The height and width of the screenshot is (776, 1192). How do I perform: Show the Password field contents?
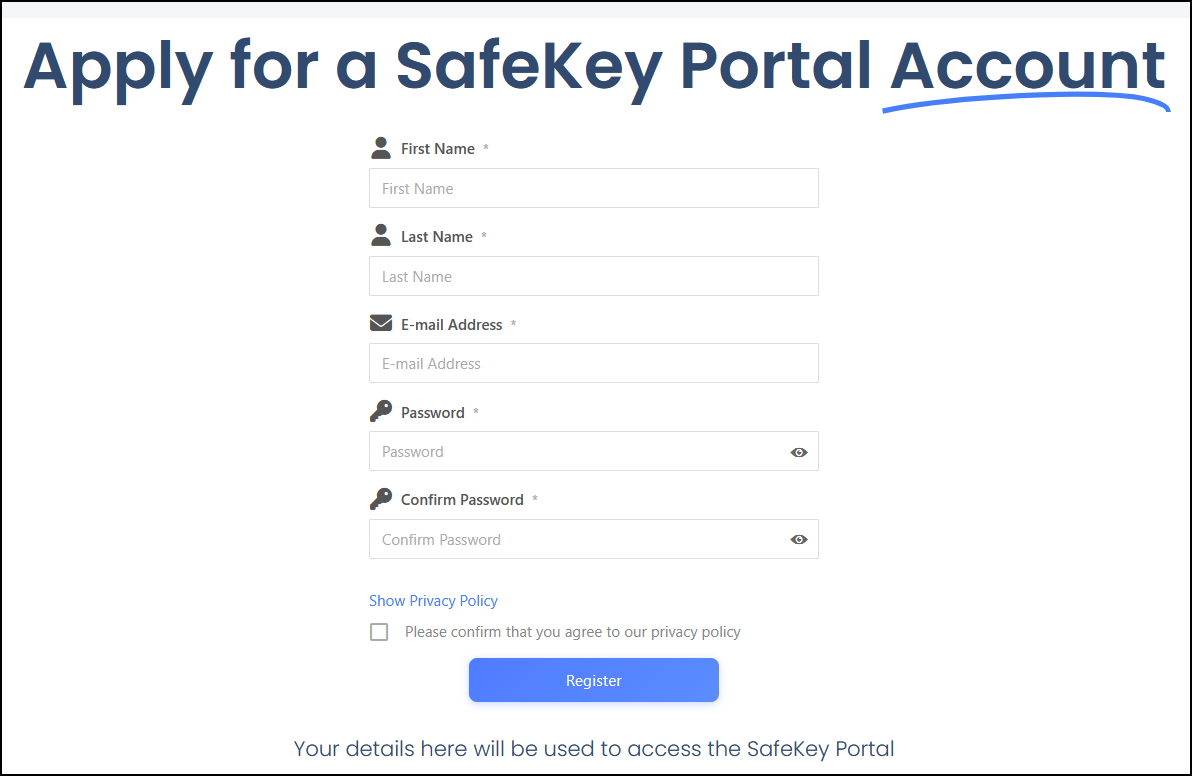point(798,452)
